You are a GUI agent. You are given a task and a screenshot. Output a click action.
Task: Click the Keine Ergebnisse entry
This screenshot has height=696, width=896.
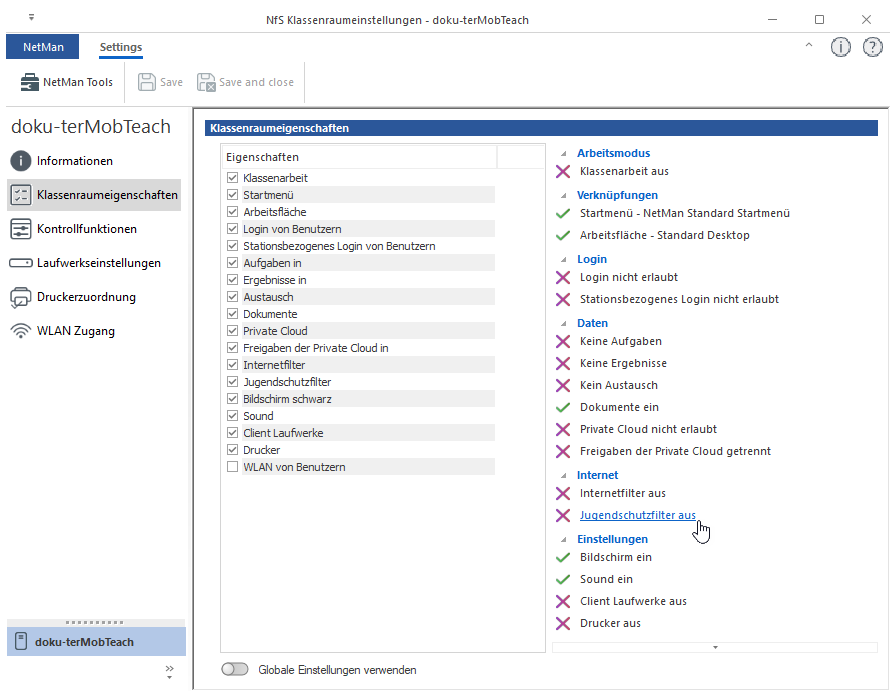(x=623, y=363)
